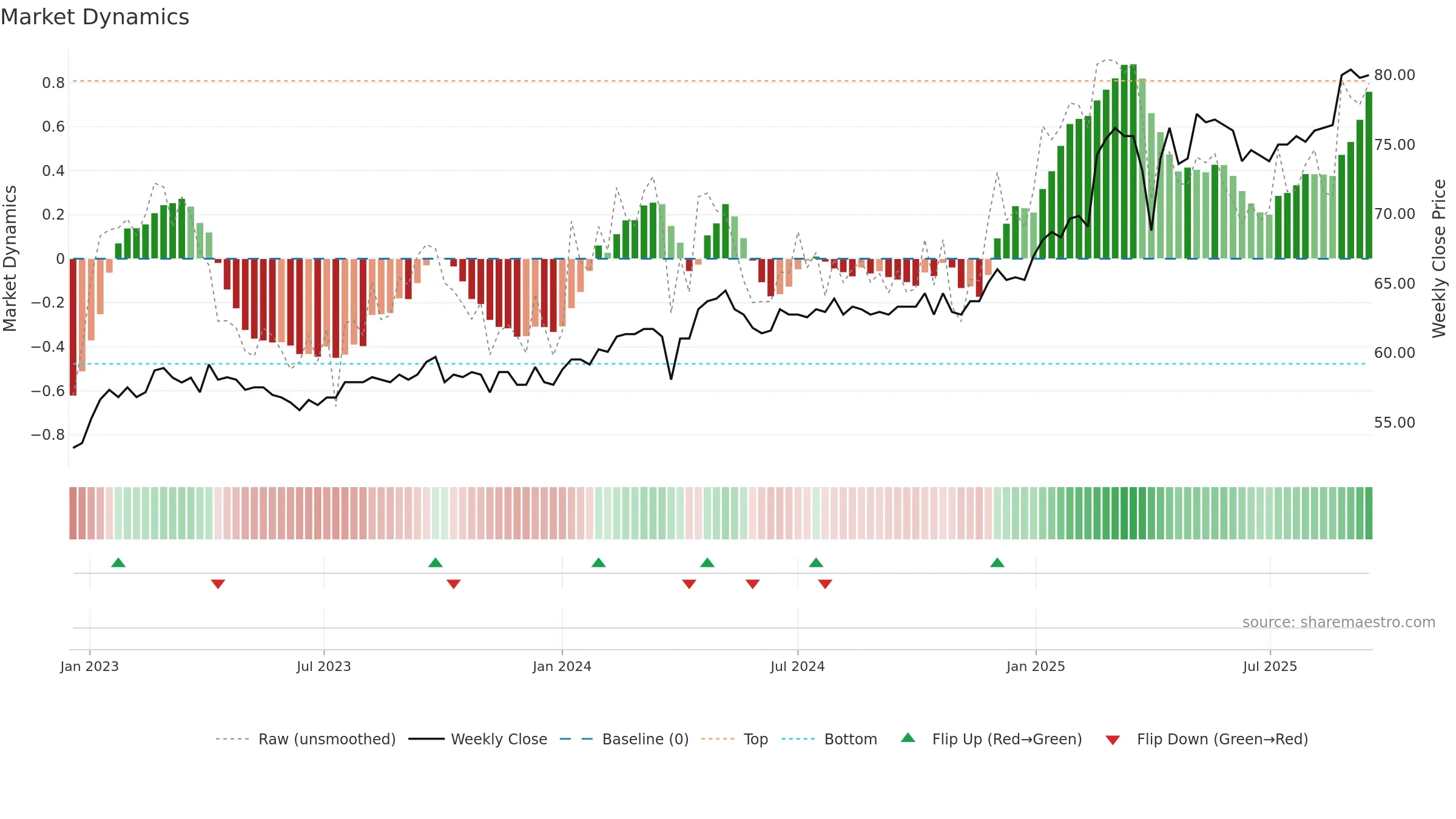Select the Flip Up marker just after Jan 2024
Image resolution: width=1456 pixels, height=819 pixels.
[x=599, y=562]
